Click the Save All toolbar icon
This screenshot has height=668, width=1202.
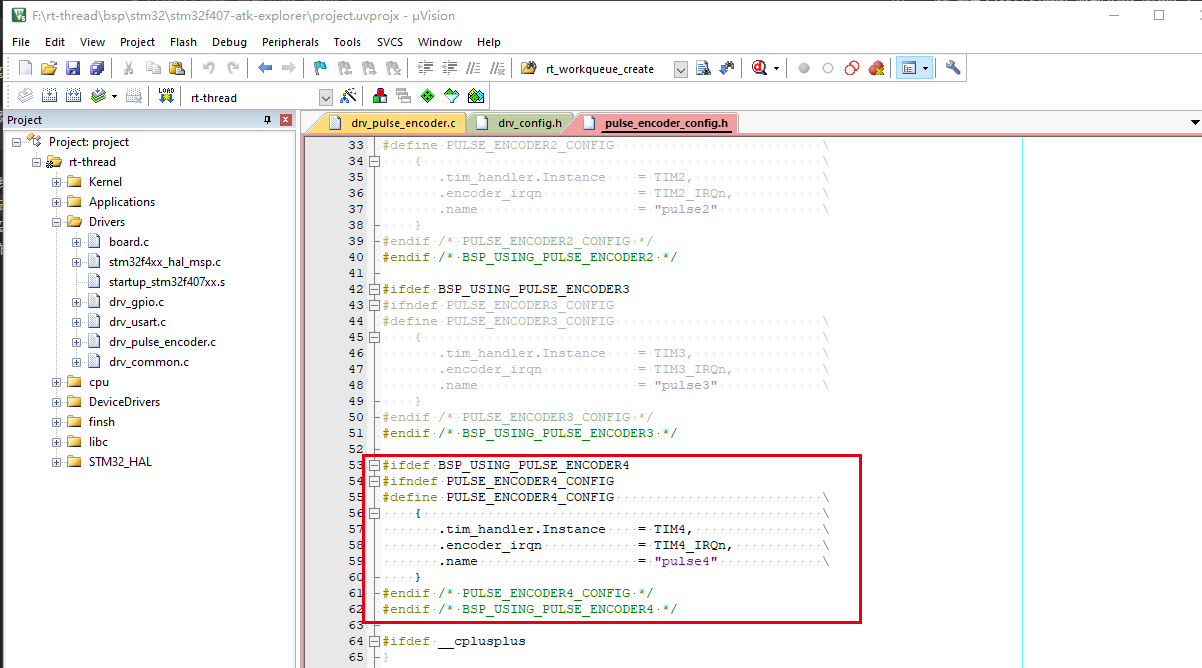(97, 68)
